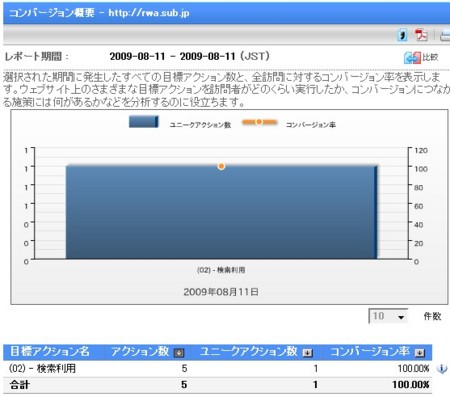Click the アクション数 value 5 in 合計 row
The height and width of the screenshot is (397, 450).
[x=184, y=385]
